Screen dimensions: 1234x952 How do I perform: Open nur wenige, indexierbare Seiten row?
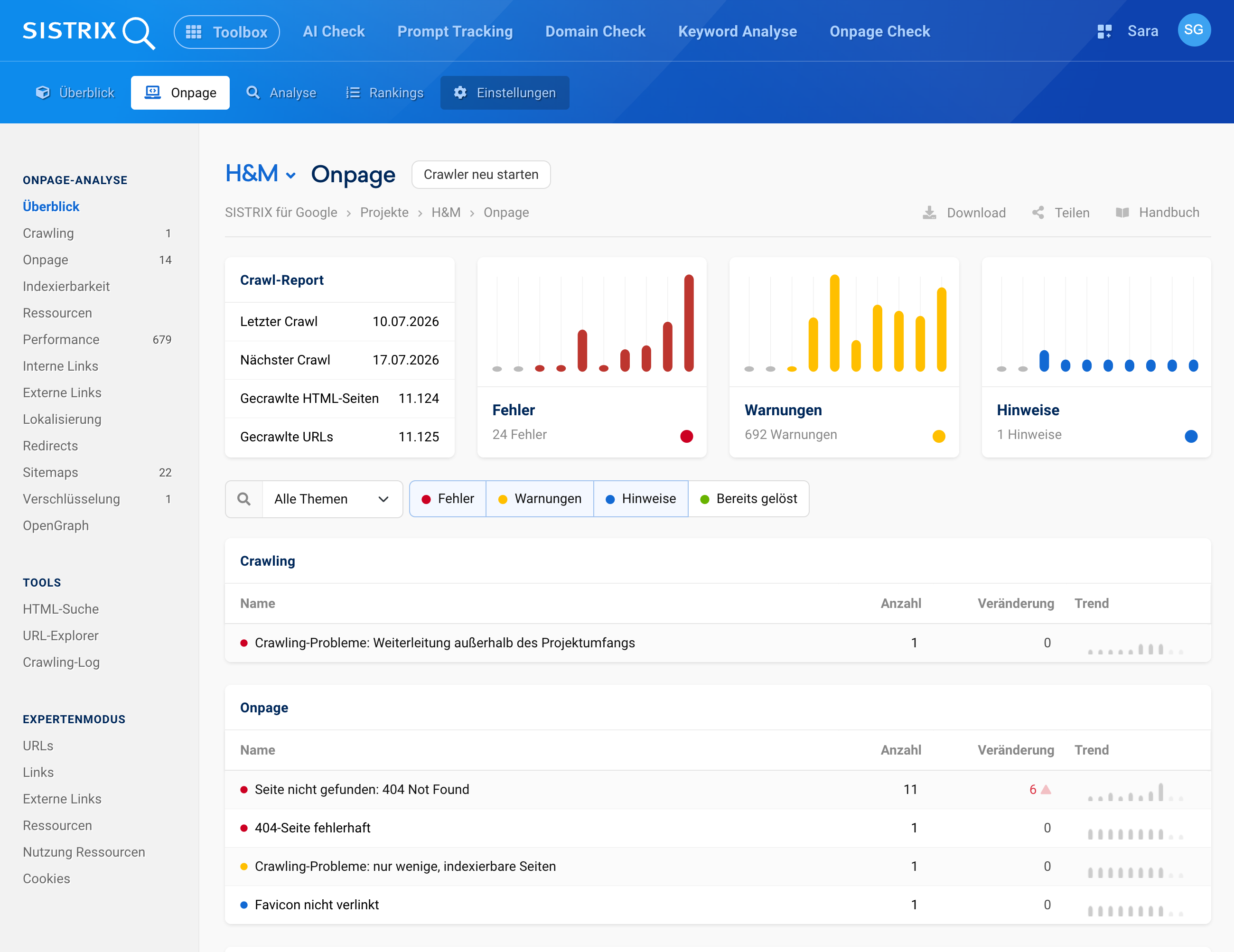[x=718, y=867]
